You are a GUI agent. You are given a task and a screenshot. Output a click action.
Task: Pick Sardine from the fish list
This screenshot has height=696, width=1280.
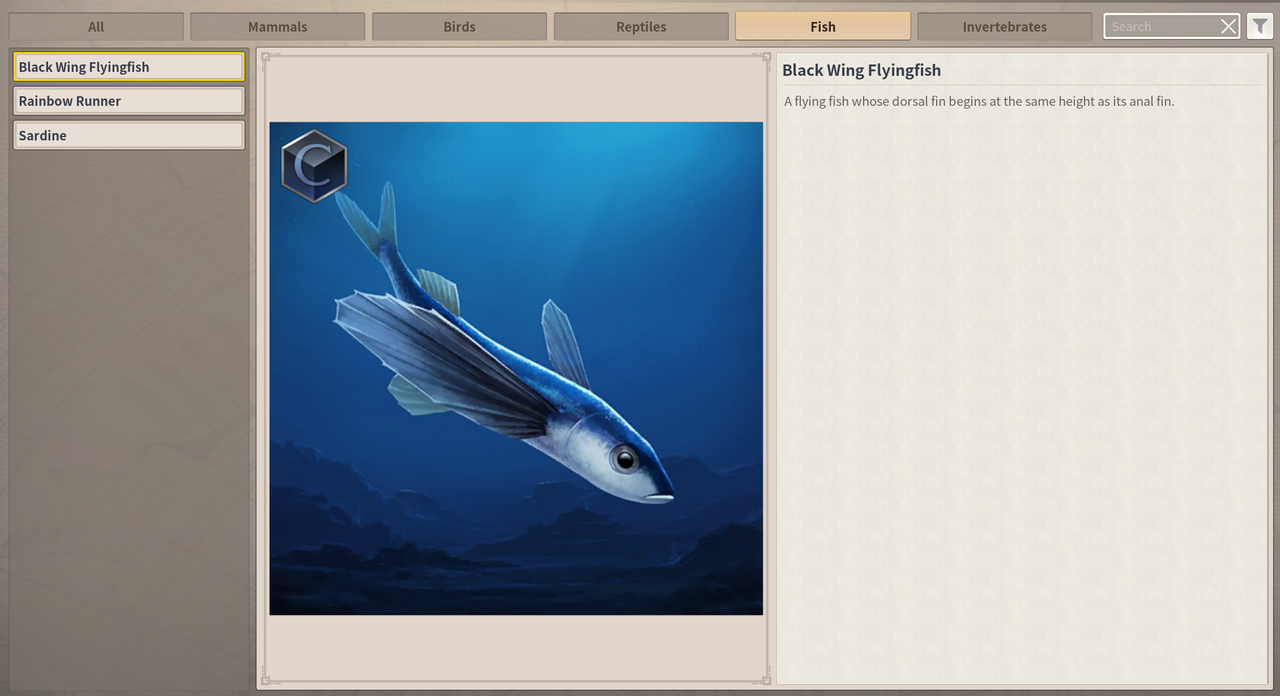[128, 135]
